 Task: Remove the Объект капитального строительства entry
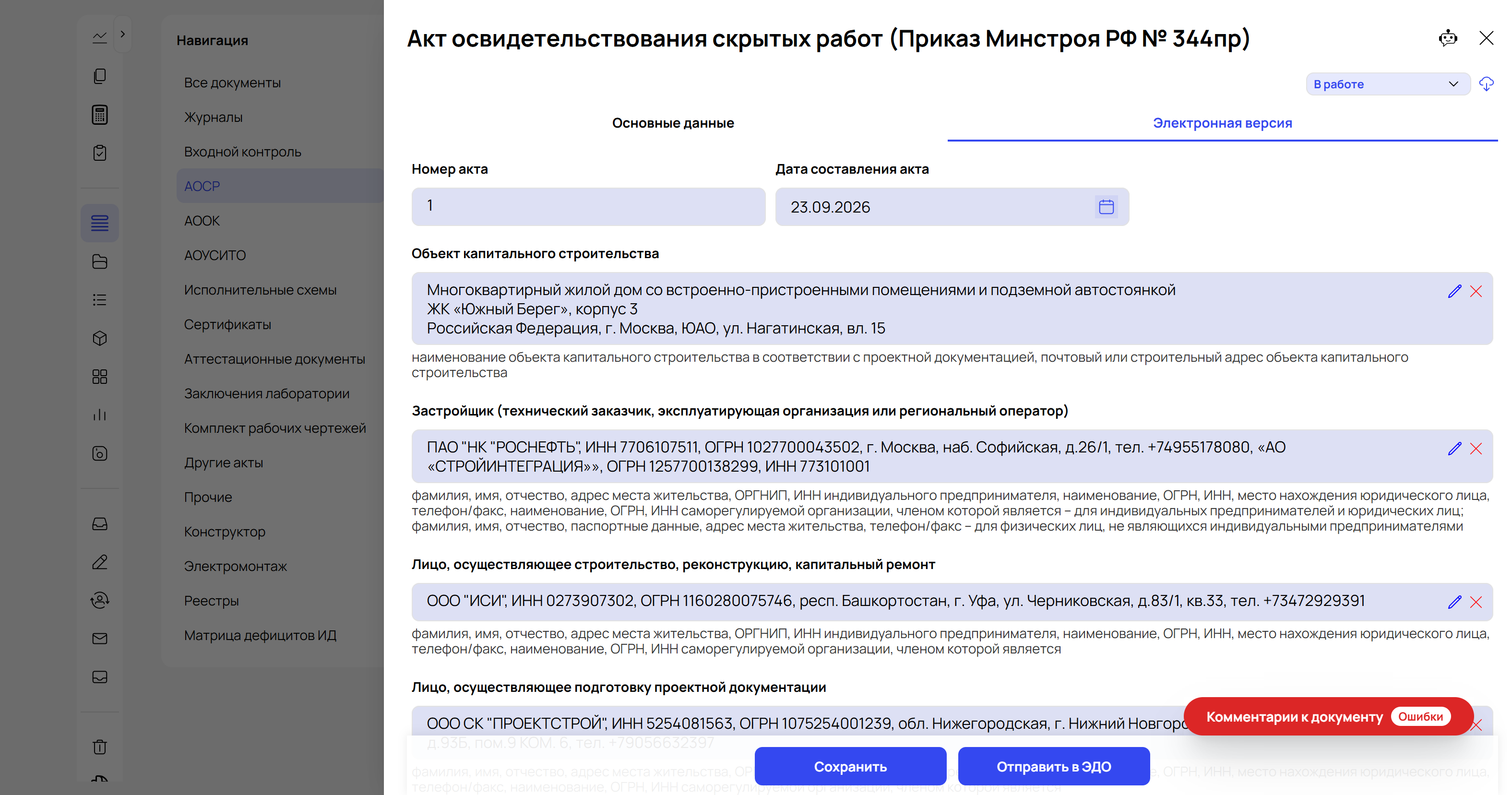point(1476,292)
